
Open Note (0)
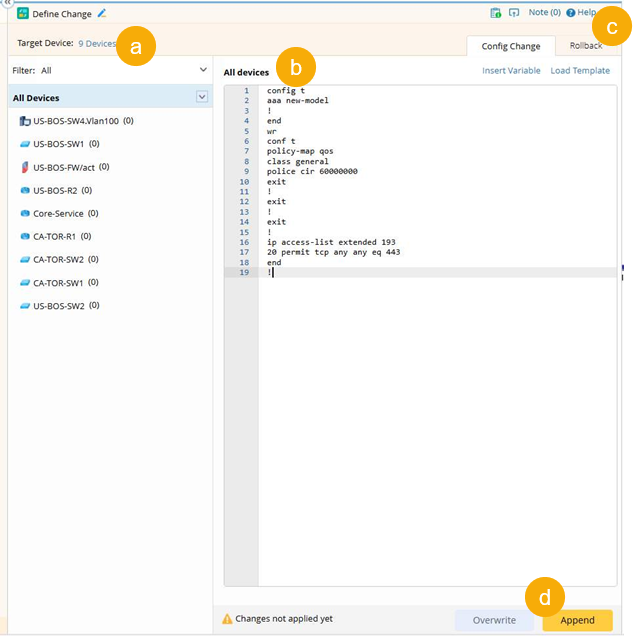pyautogui.click(x=545, y=13)
